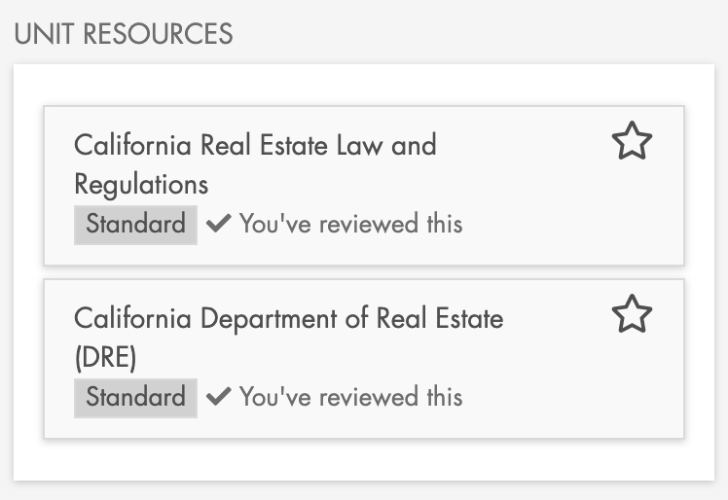Viewport: 728px width, 500px height.
Task: Open the "California Department of Real Estate" title line
Action: [x=288, y=319]
